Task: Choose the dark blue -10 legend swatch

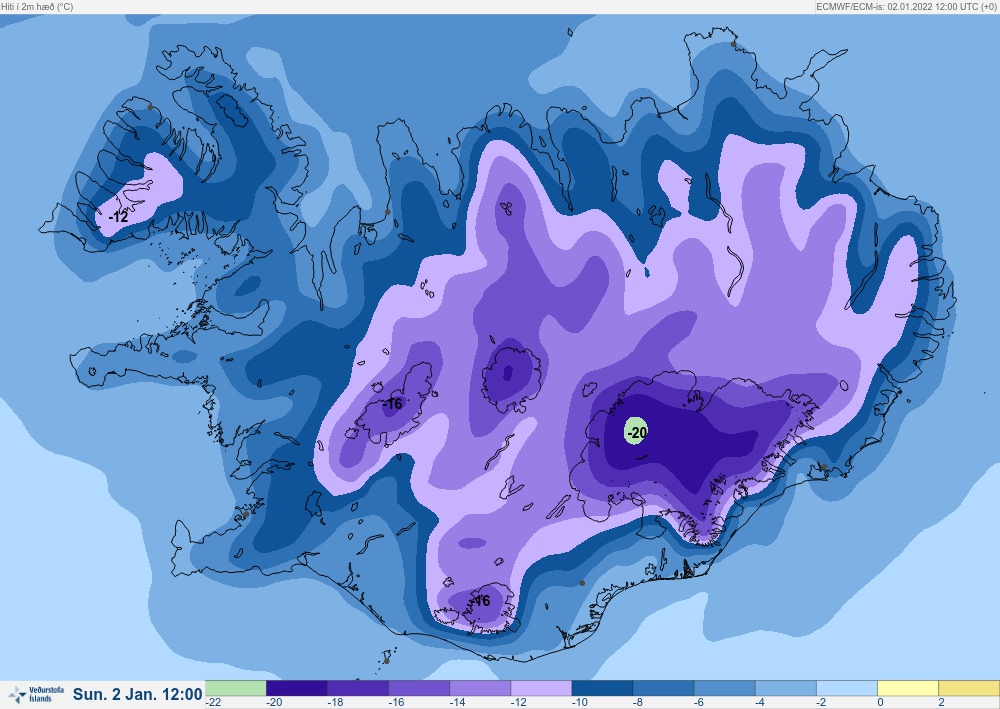Action: tap(603, 688)
